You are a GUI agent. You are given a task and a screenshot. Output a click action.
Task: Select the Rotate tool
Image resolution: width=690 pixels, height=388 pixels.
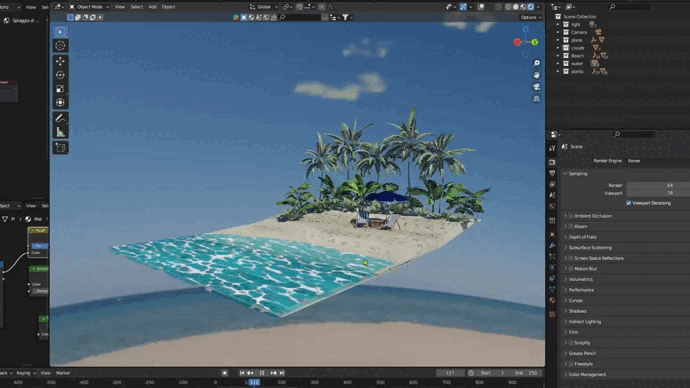tap(60, 75)
